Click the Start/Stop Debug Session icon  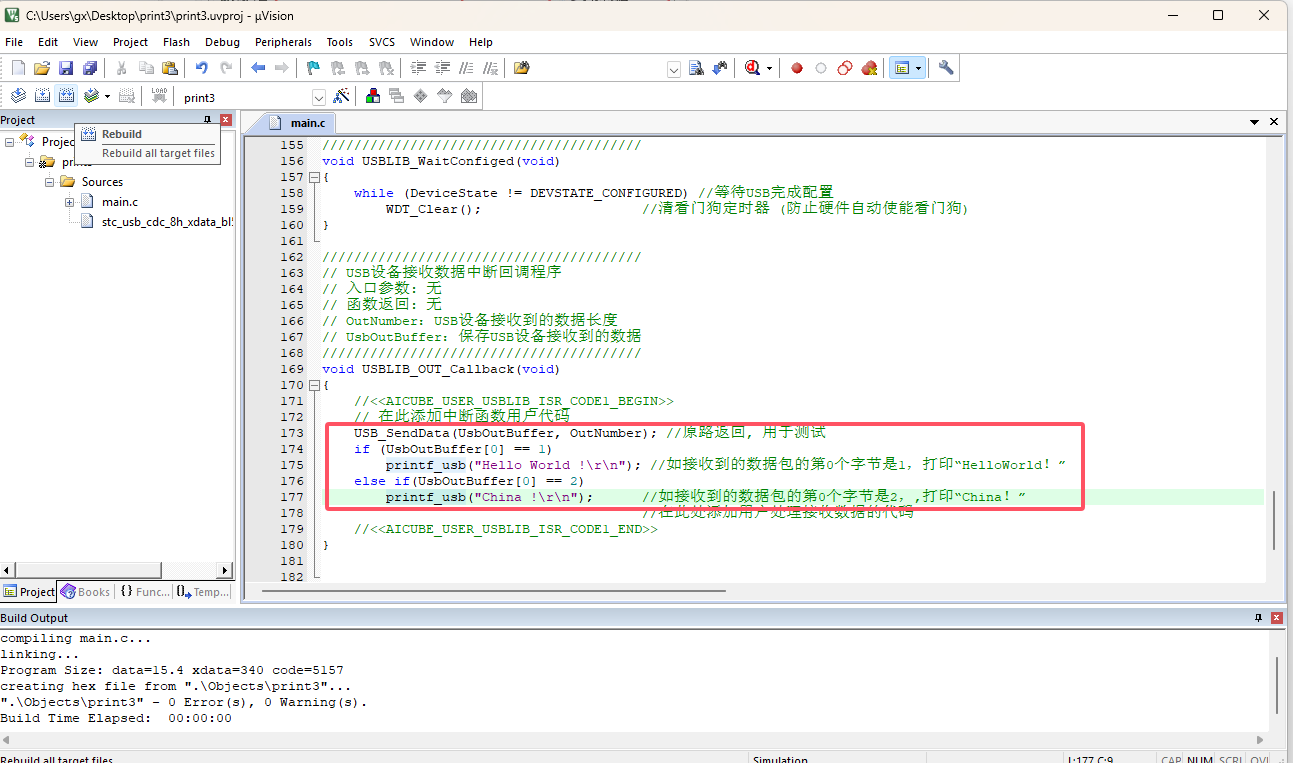pos(752,68)
